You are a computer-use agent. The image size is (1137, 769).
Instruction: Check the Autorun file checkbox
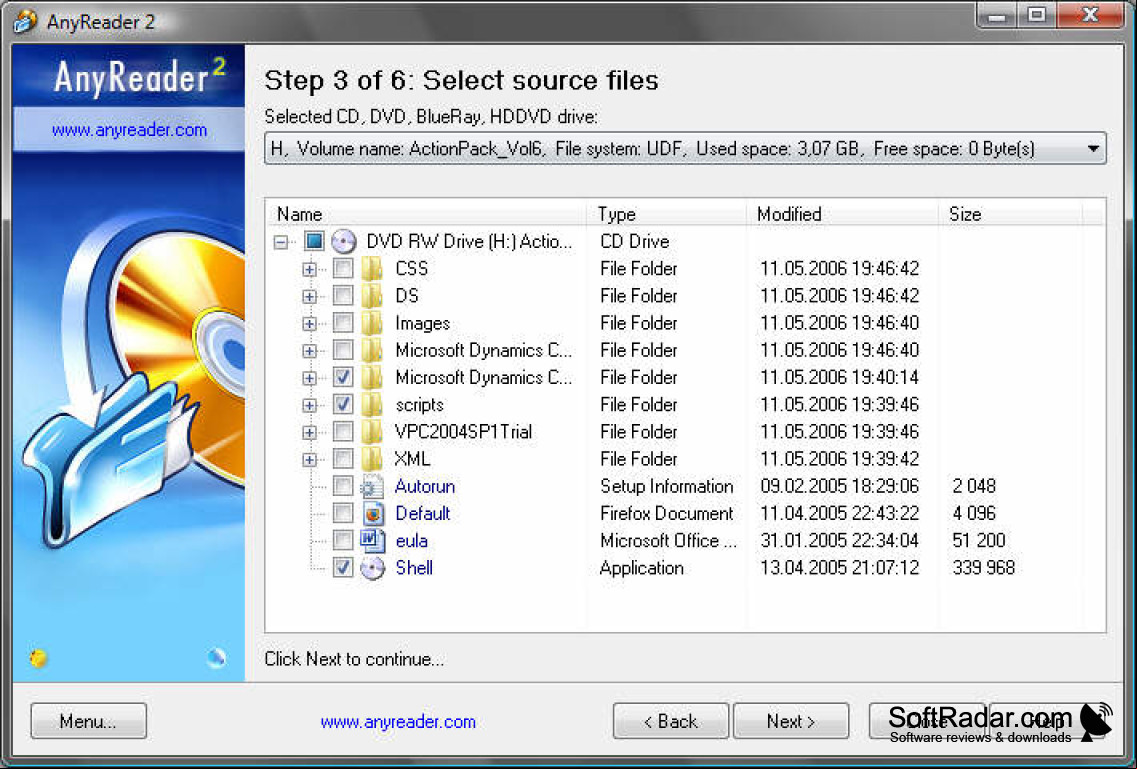click(x=343, y=486)
